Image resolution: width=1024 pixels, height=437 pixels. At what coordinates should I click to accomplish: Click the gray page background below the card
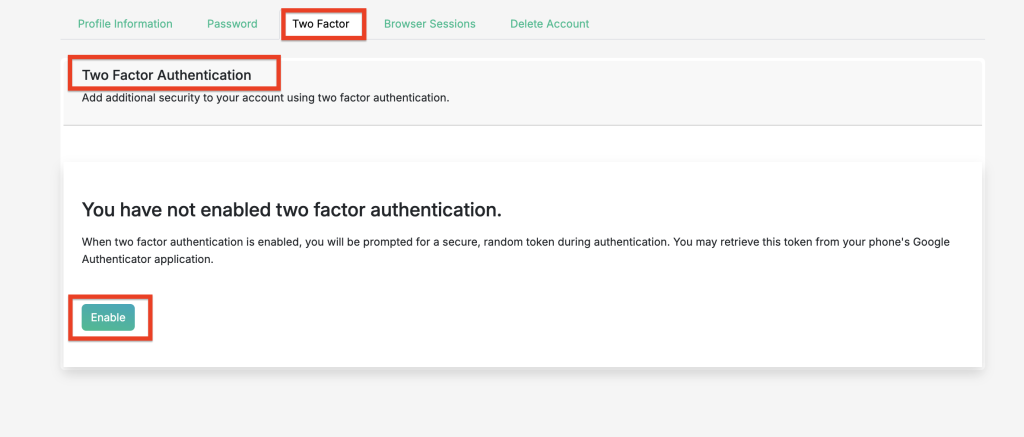tap(520, 405)
